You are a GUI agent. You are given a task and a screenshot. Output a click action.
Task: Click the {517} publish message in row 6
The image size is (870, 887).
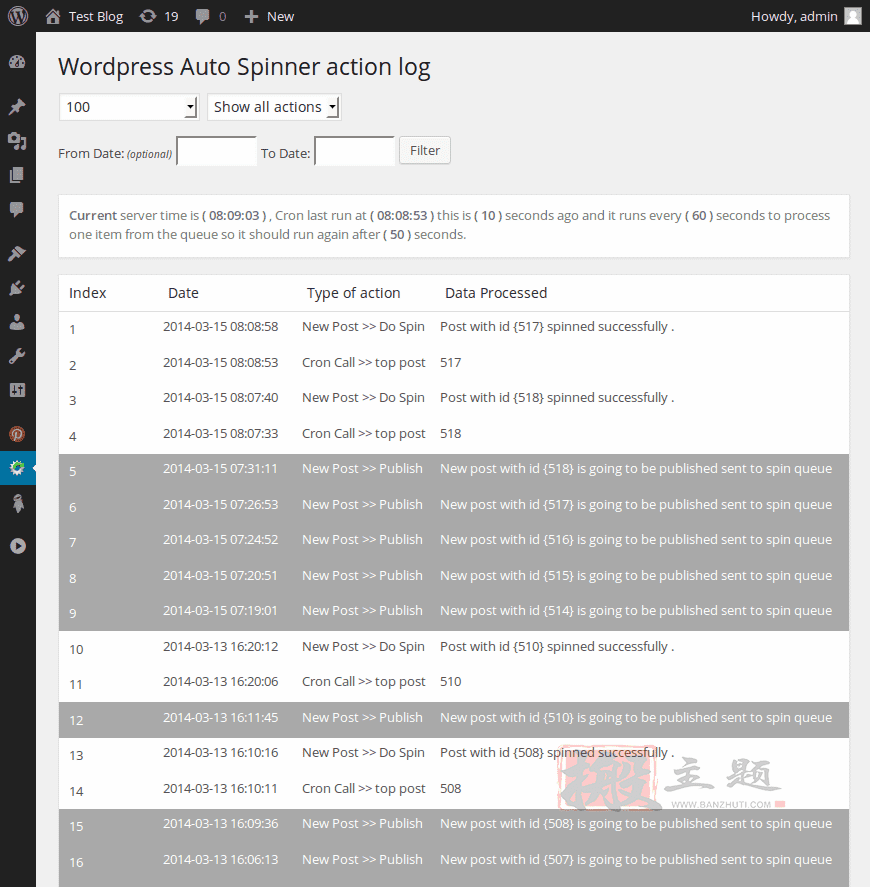pyautogui.click(x=636, y=505)
